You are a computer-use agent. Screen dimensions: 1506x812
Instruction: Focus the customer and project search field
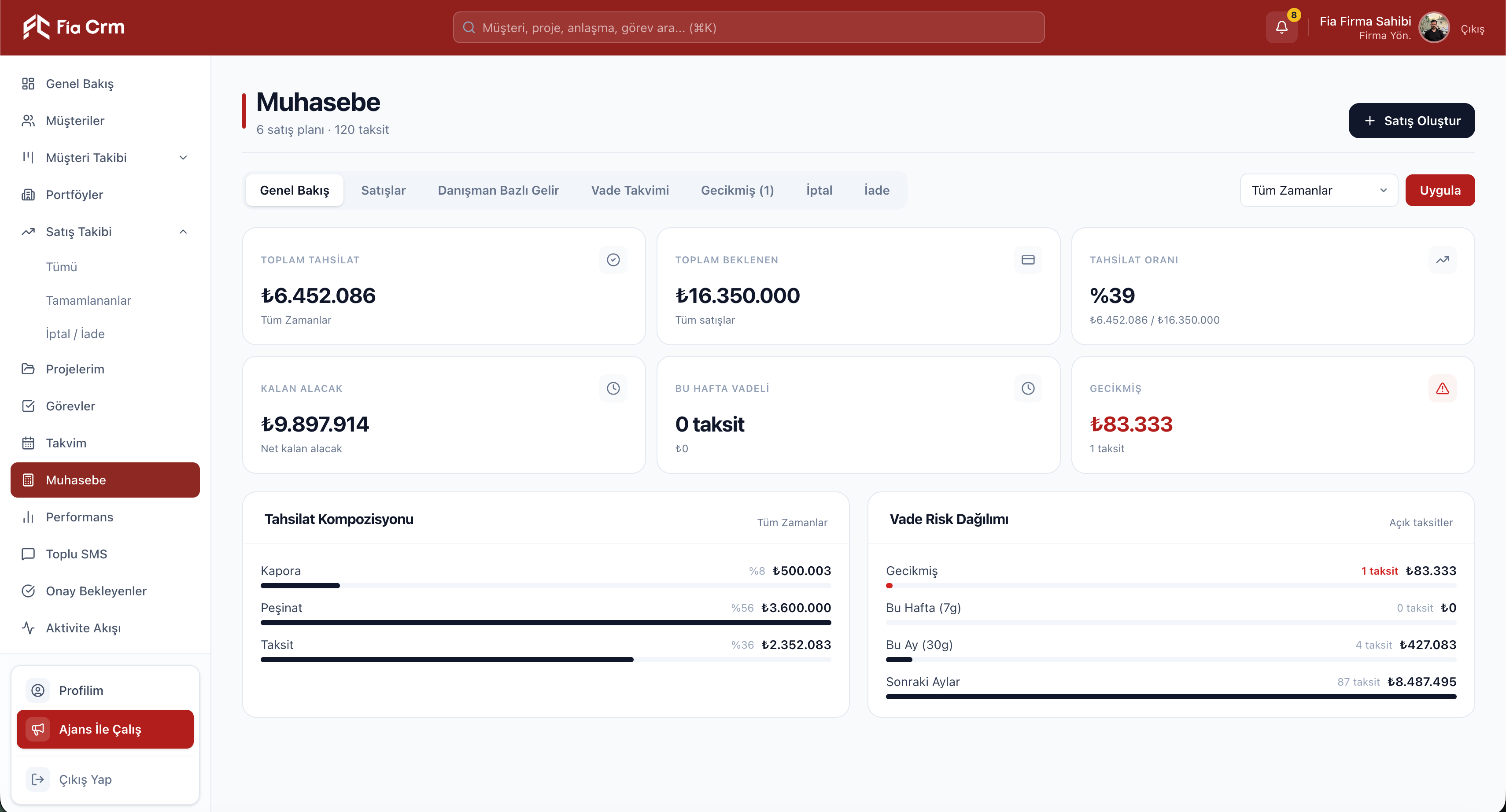(748, 27)
